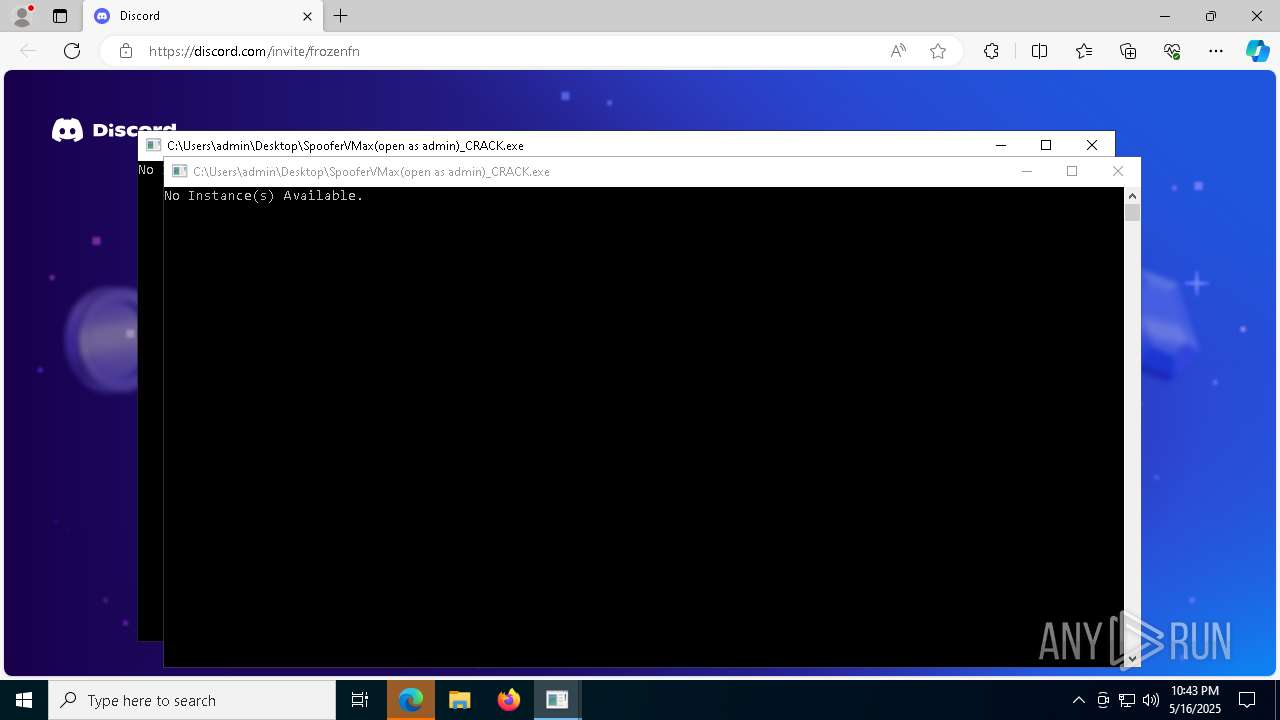Open Edge Settings and more menu
The width and height of the screenshot is (1280, 720).
[x=1216, y=51]
